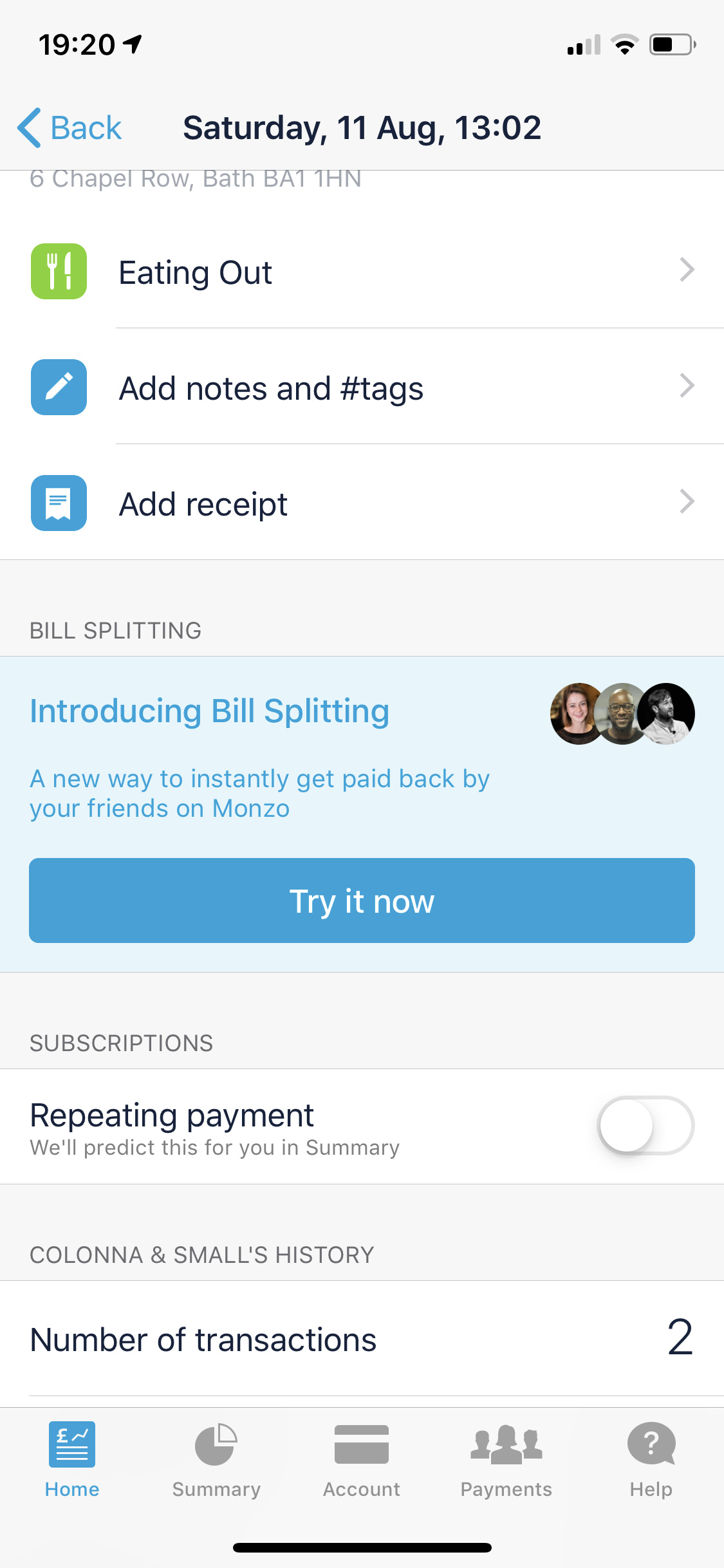The height and width of the screenshot is (1568, 724).
Task: Tap the green Eating Out fork-and-knife icon
Action: [59, 271]
